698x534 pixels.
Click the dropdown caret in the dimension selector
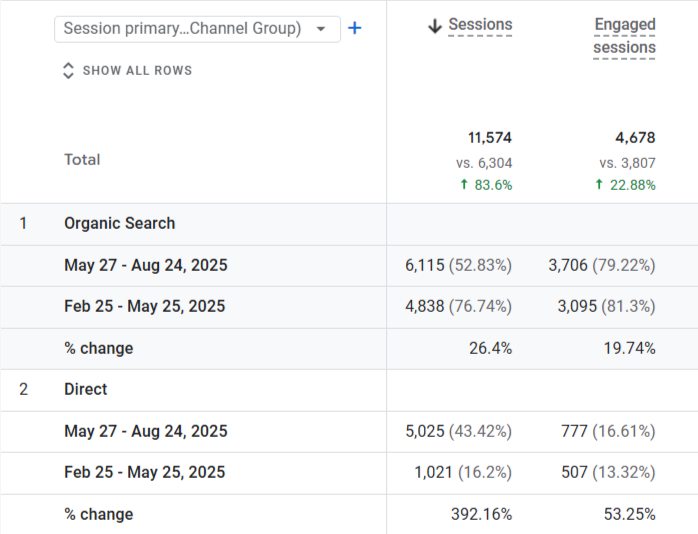(320, 29)
